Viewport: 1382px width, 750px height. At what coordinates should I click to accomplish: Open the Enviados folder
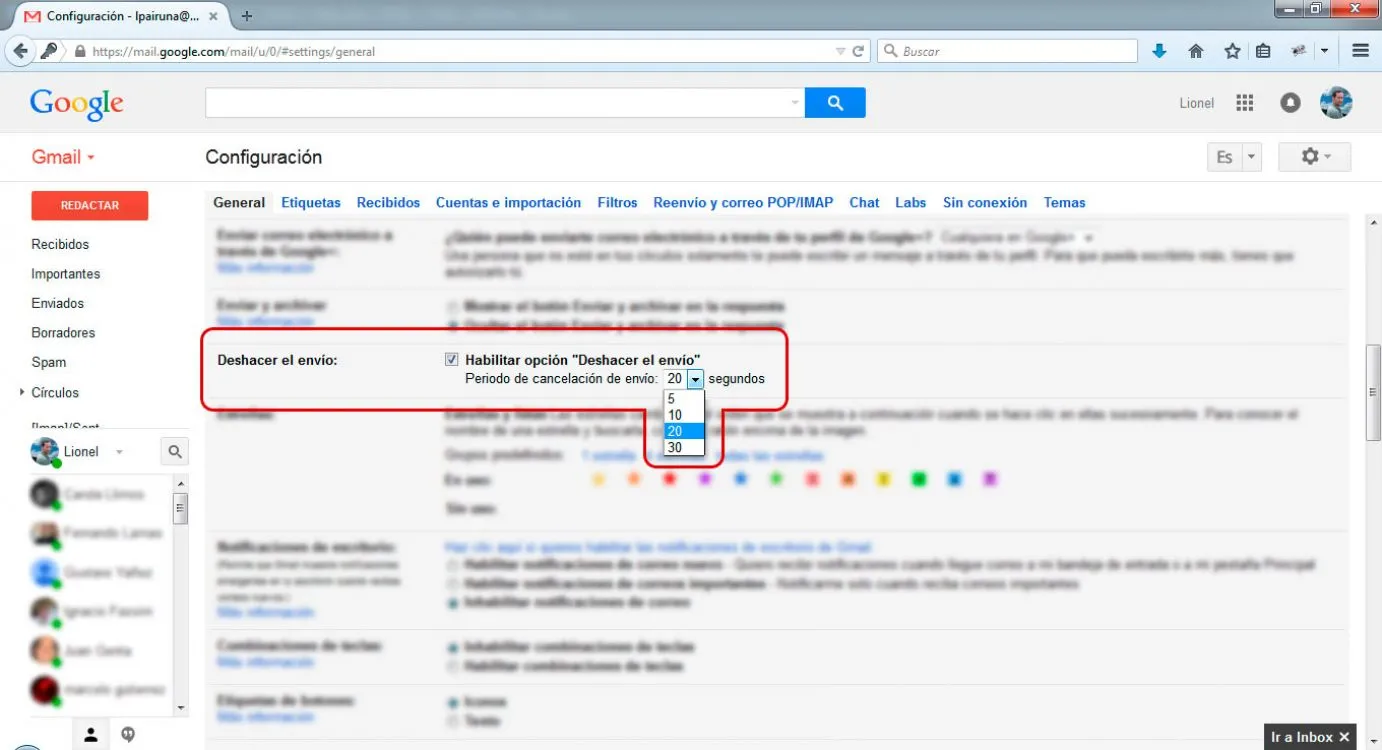pos(58,303)
